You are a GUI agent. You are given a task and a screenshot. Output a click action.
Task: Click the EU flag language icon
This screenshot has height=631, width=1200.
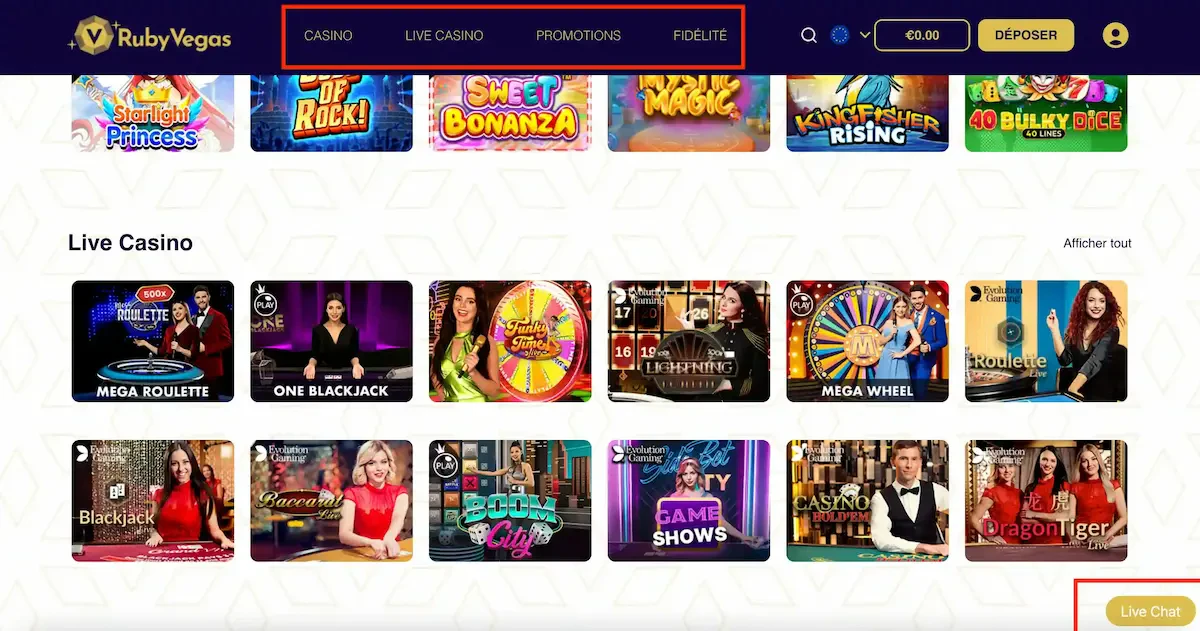[840, 35]
